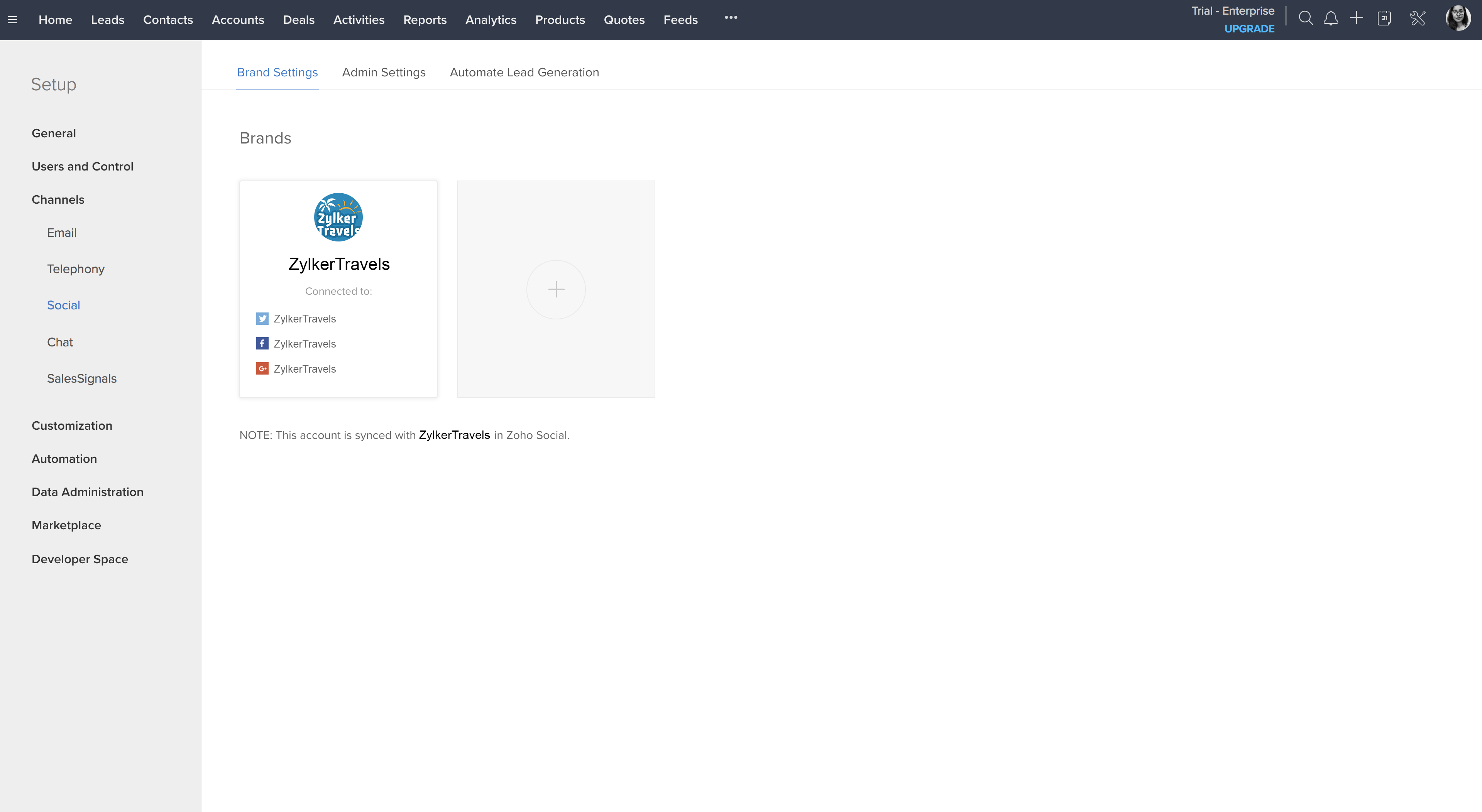The image size is (1482, 812).
Task: Expand the Users and Control section
Action: pos(82,166)
